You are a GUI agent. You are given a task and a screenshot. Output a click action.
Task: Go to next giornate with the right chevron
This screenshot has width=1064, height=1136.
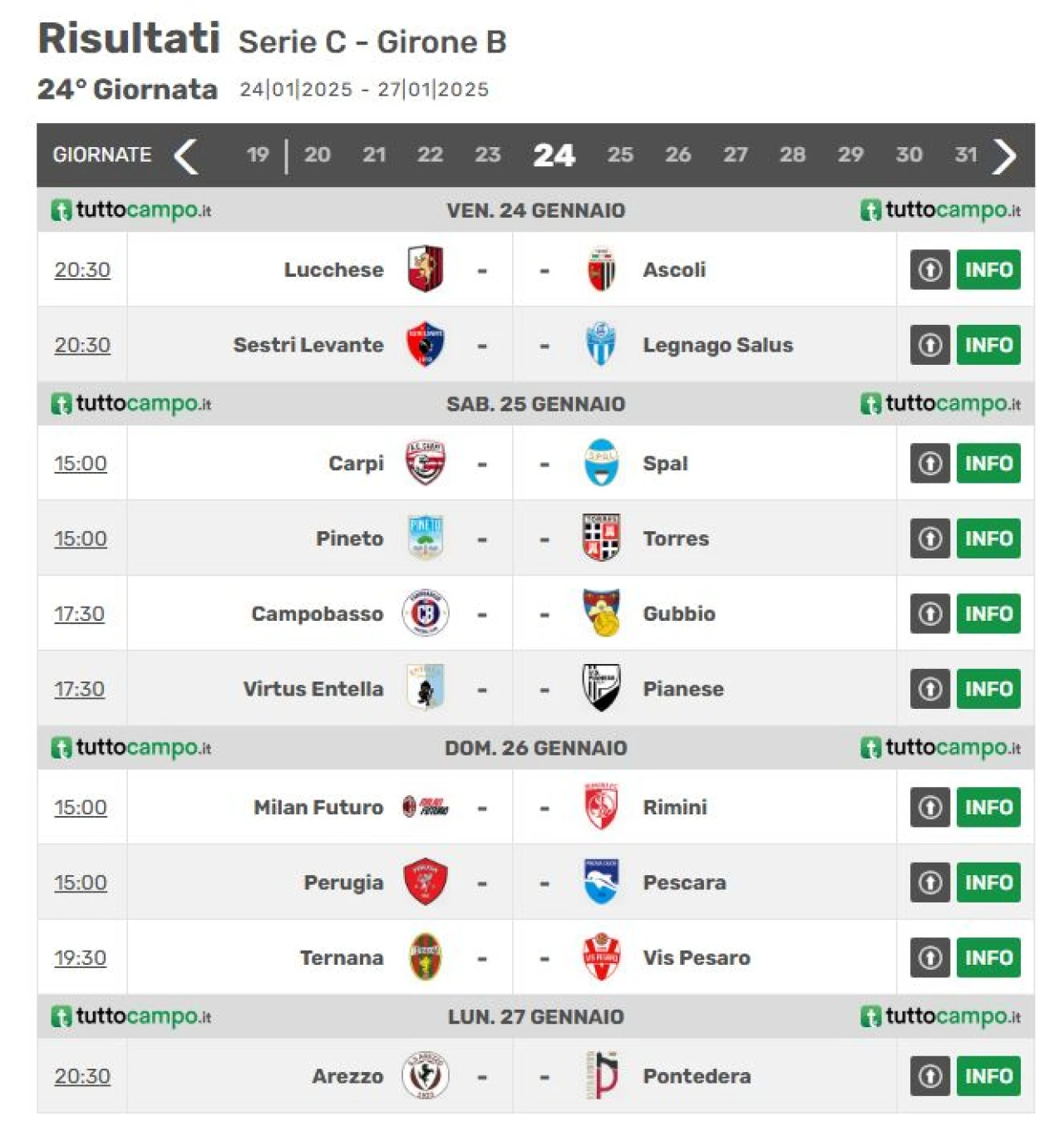(1005, 155)
